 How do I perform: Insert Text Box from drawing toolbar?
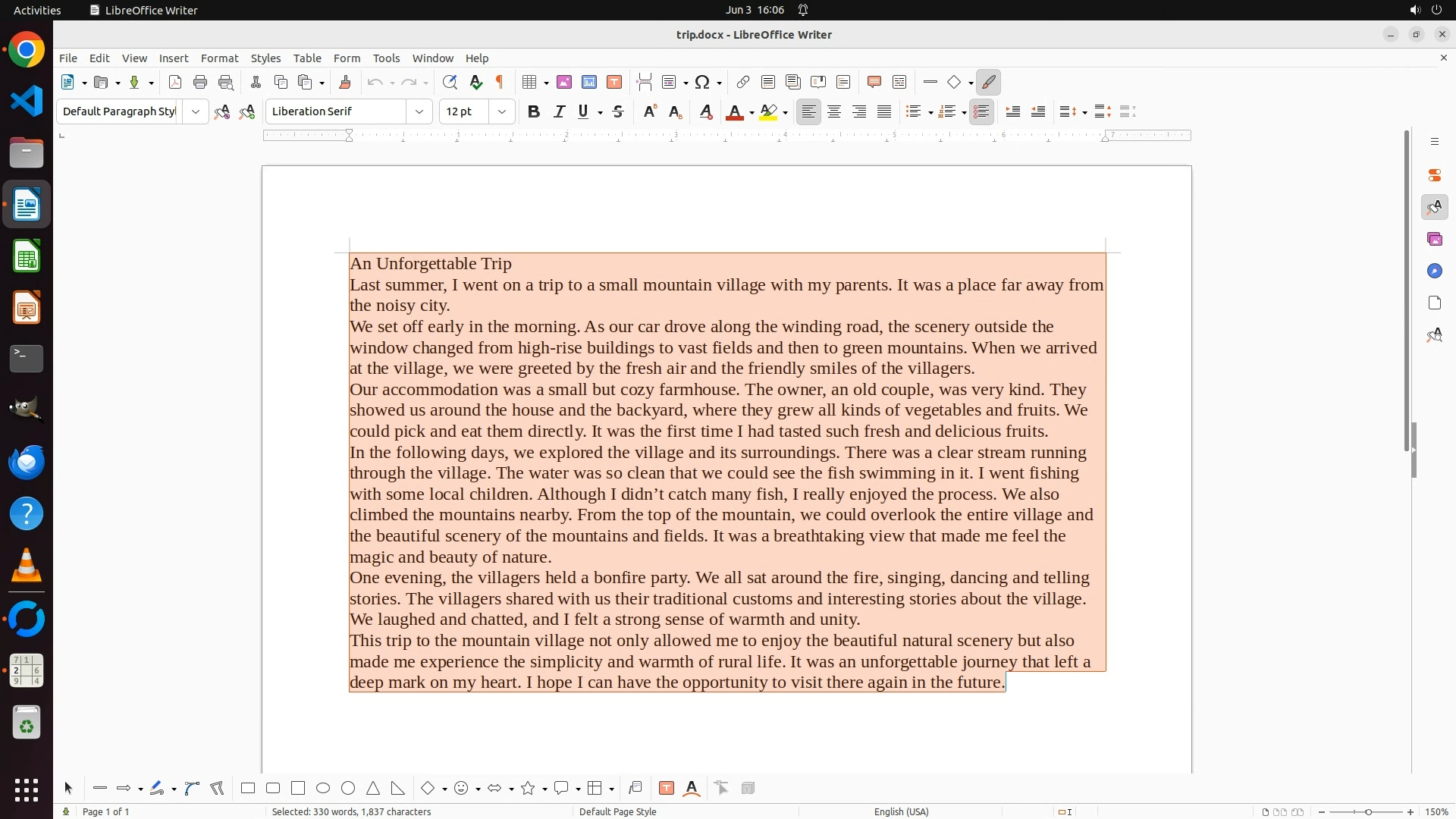coord(667,789)
